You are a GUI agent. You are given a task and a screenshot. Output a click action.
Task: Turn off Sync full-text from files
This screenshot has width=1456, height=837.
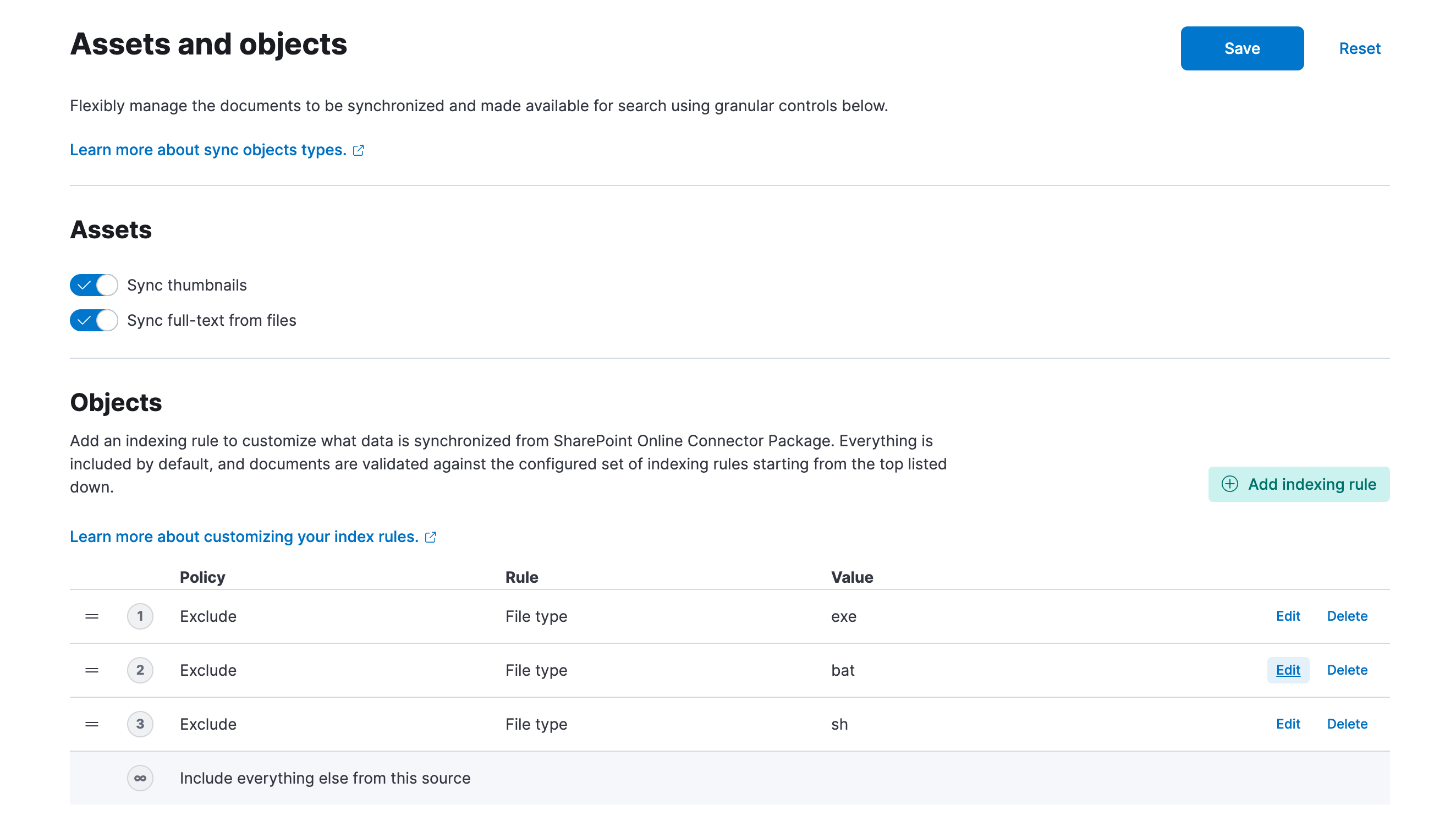pyautogui.click(x=94, y=320)
